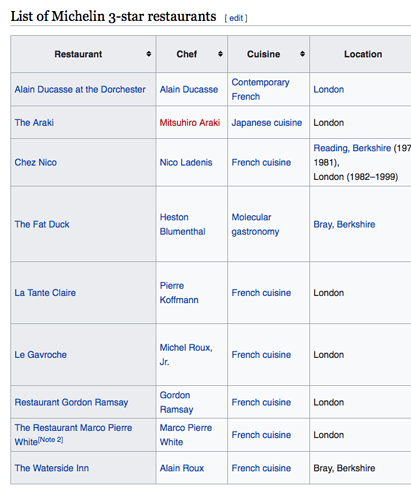Open La Tante Claire link
Viewport: 411px width, 500px height.
click(45, 293)
